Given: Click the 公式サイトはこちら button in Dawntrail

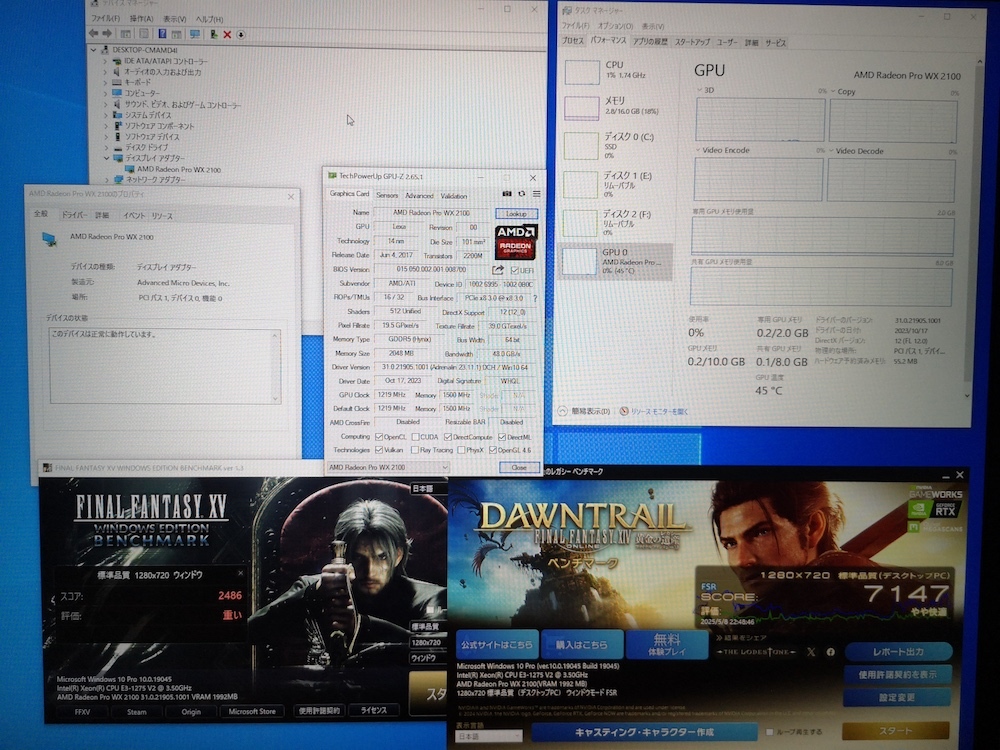Looking at the screenshot, I should 497,645.
